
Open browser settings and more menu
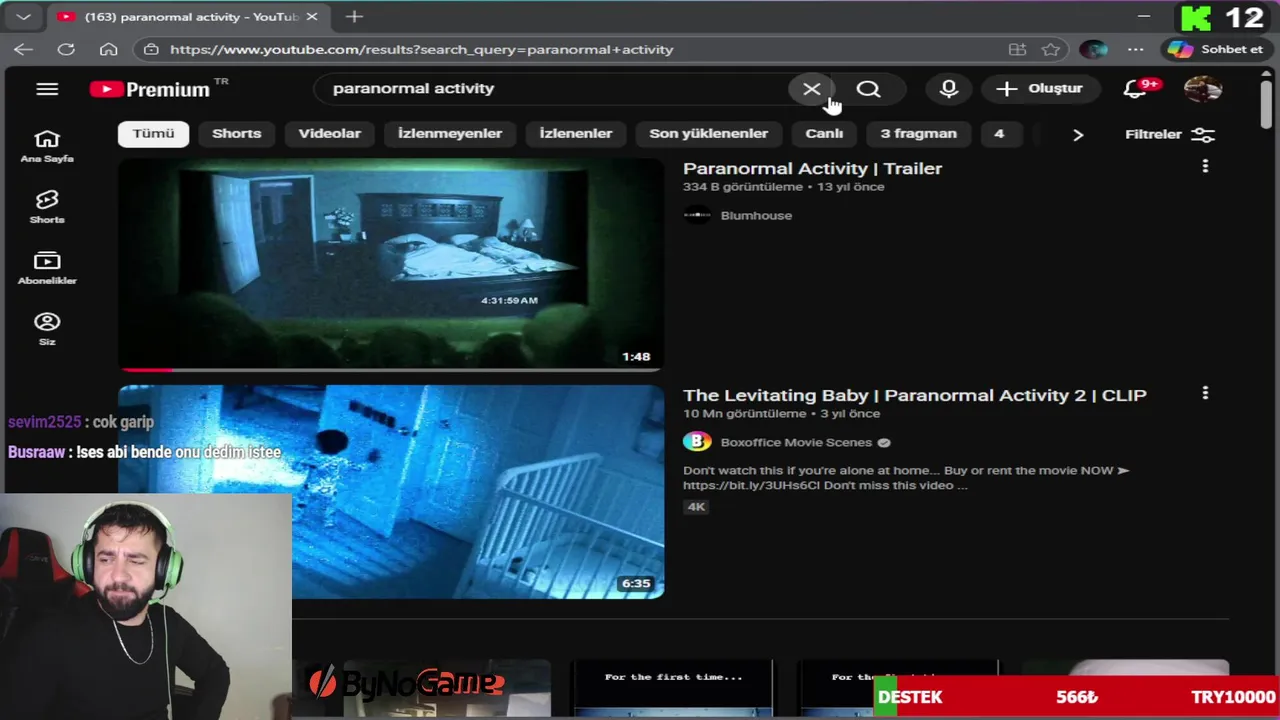[1135, 49]
